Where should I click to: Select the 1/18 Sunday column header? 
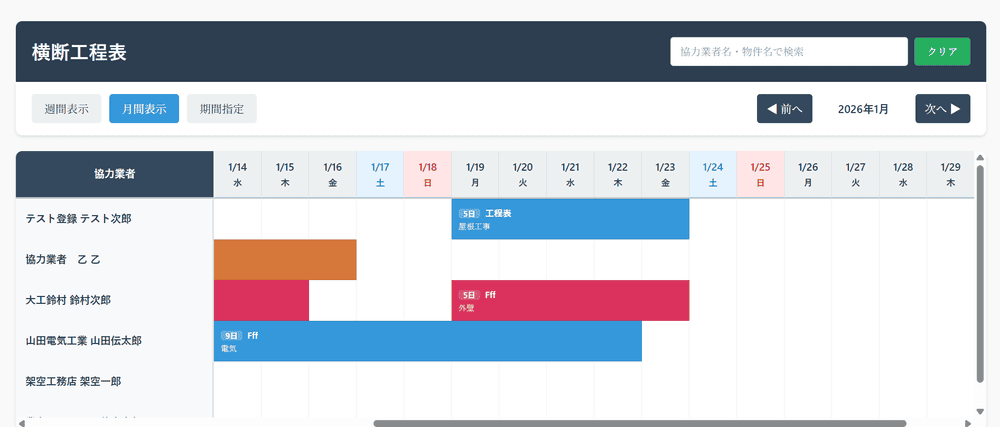click(428, 175)
